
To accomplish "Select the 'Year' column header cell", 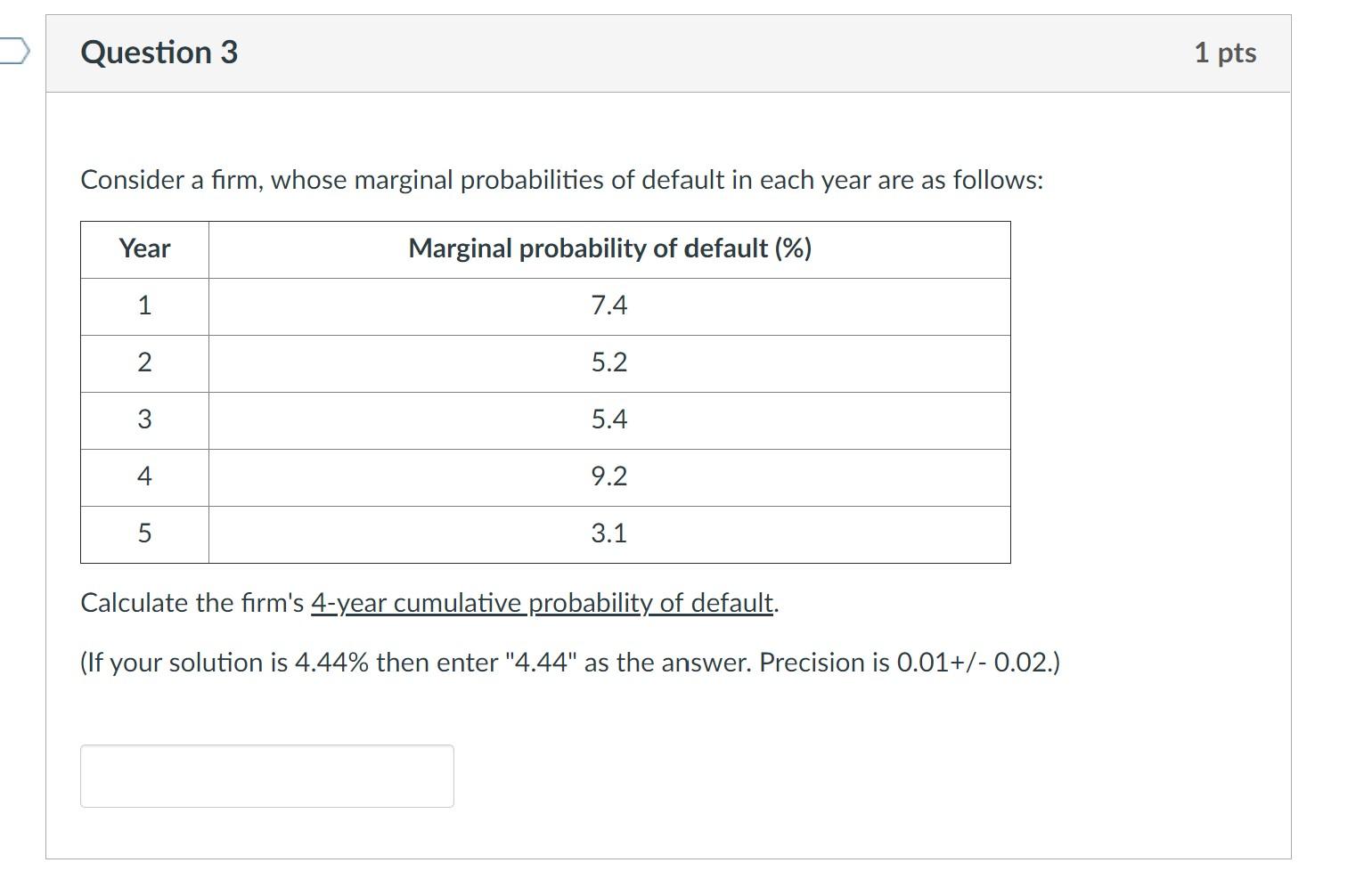I will pyautogui.click(x=144, y=249).
